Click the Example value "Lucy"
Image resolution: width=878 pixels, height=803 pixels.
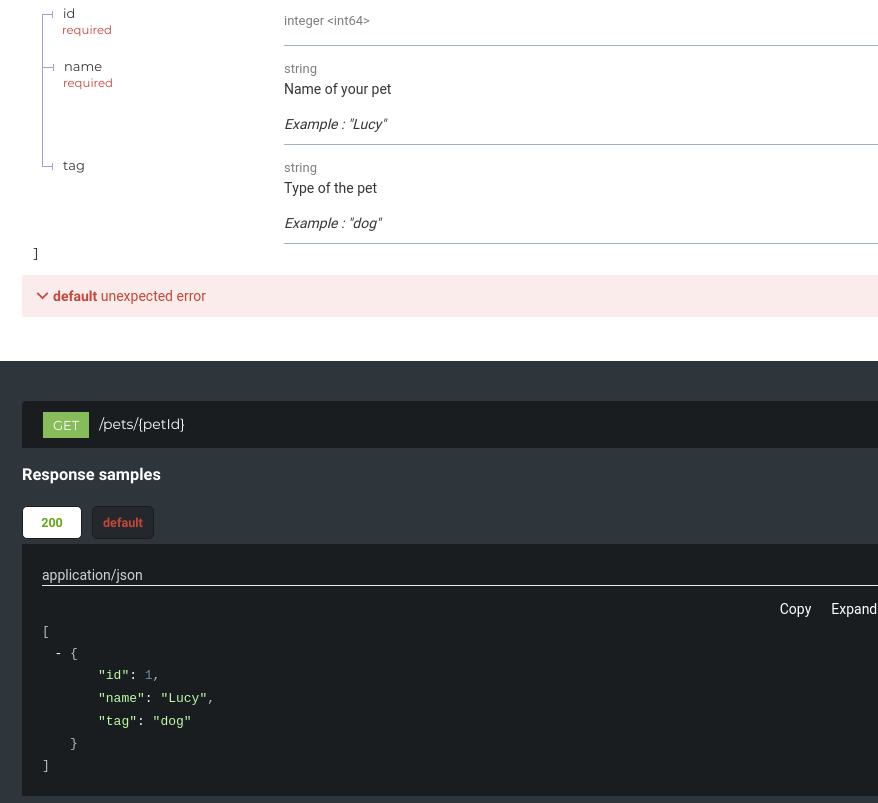pos(335,124)
